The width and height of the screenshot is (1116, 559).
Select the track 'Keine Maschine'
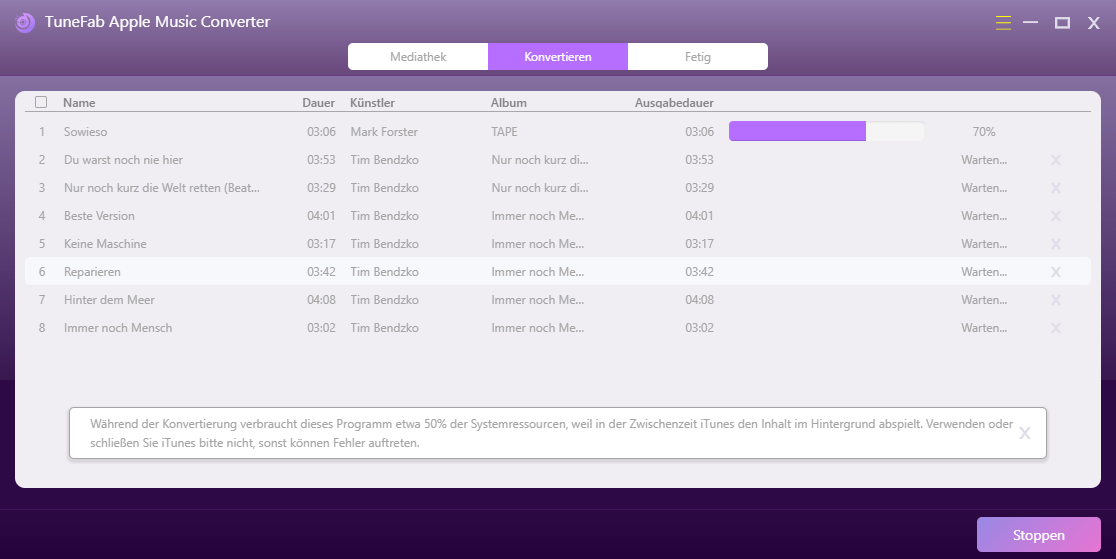[x=105, y=244]
